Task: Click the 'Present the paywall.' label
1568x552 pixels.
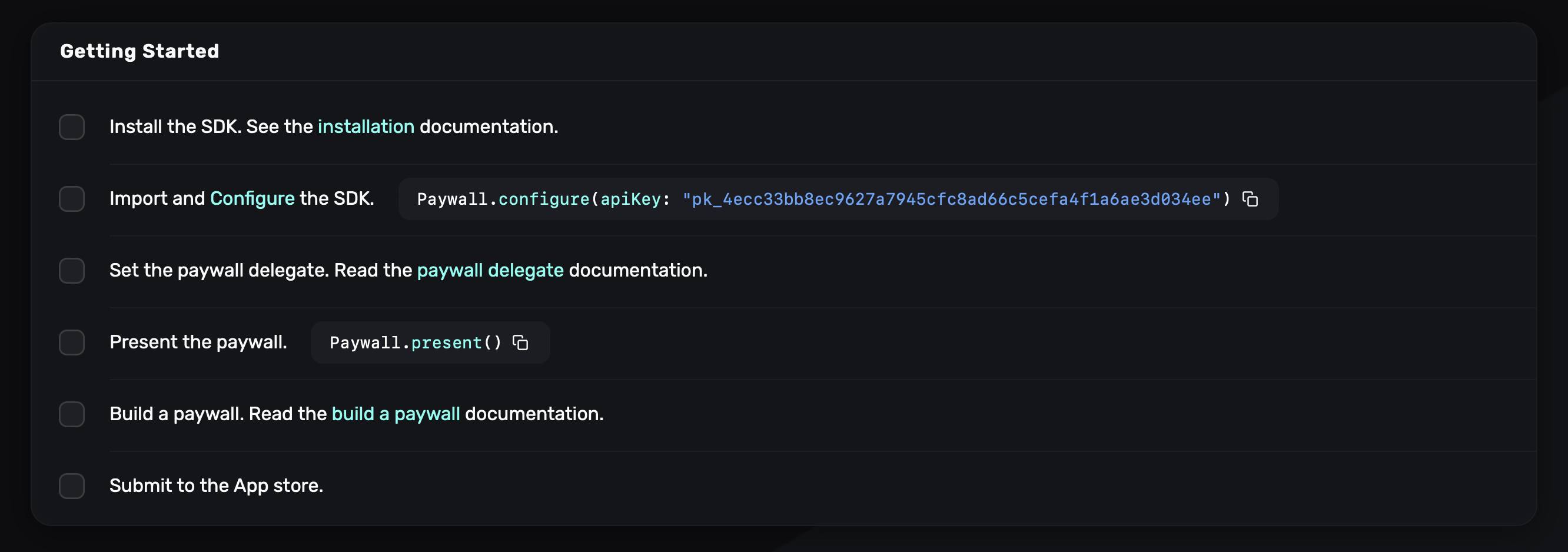Action: tap(198, 342)
